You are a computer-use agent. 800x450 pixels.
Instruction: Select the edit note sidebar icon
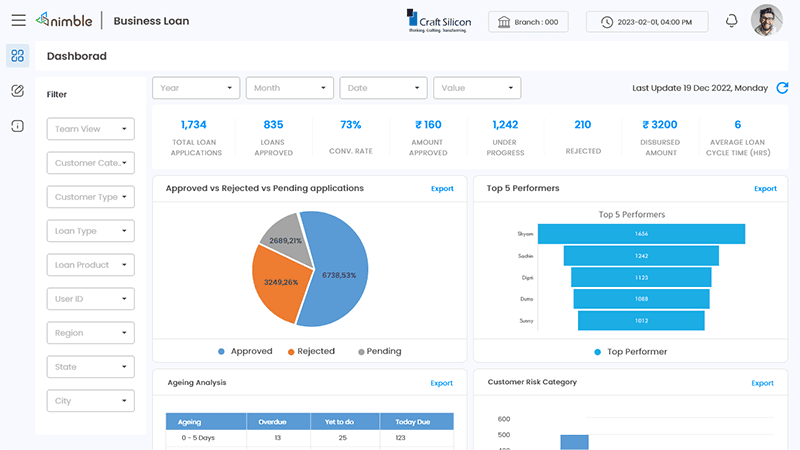pos(17,91)
